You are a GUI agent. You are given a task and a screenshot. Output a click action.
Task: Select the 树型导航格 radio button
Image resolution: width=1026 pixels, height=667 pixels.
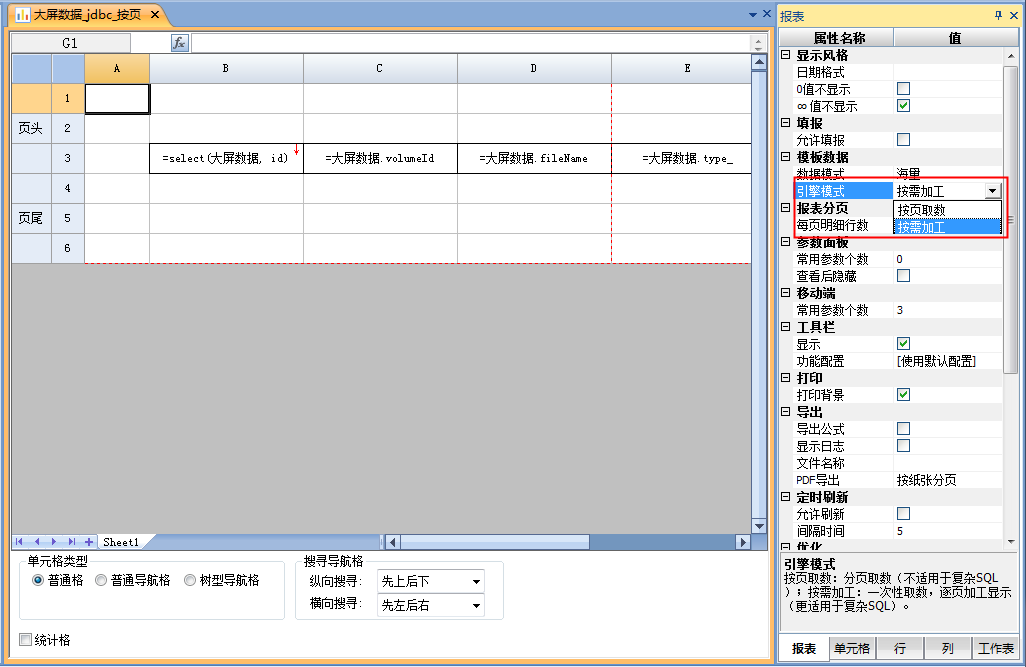190,580
